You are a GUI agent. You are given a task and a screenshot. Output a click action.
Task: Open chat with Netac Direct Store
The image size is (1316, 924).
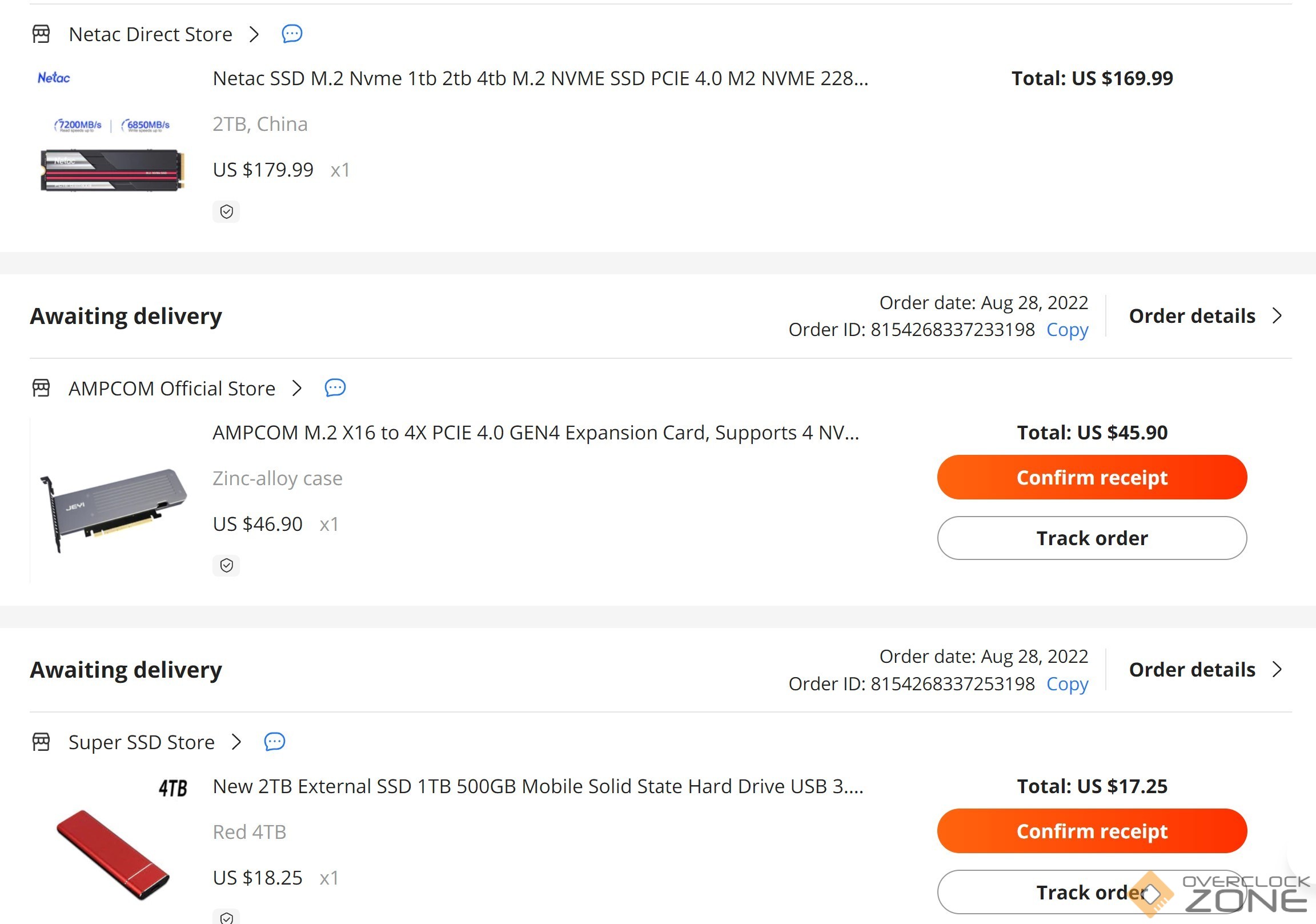coord(292,34)
